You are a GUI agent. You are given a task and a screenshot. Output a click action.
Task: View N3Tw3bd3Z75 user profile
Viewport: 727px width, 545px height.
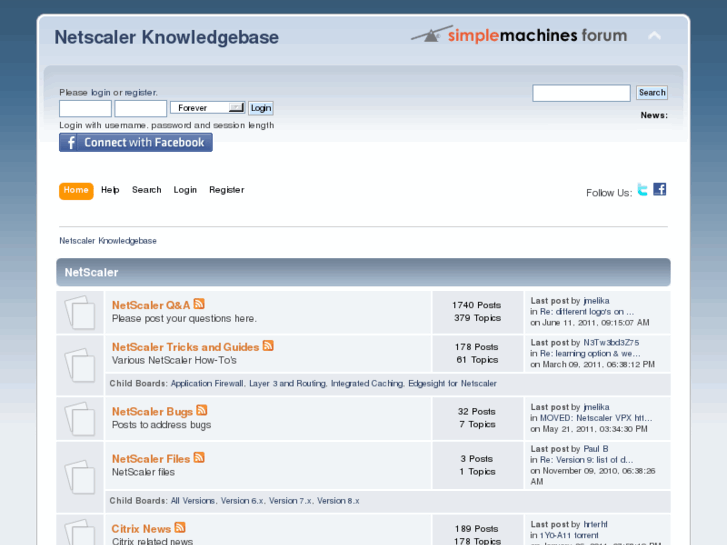coord(611,343)
